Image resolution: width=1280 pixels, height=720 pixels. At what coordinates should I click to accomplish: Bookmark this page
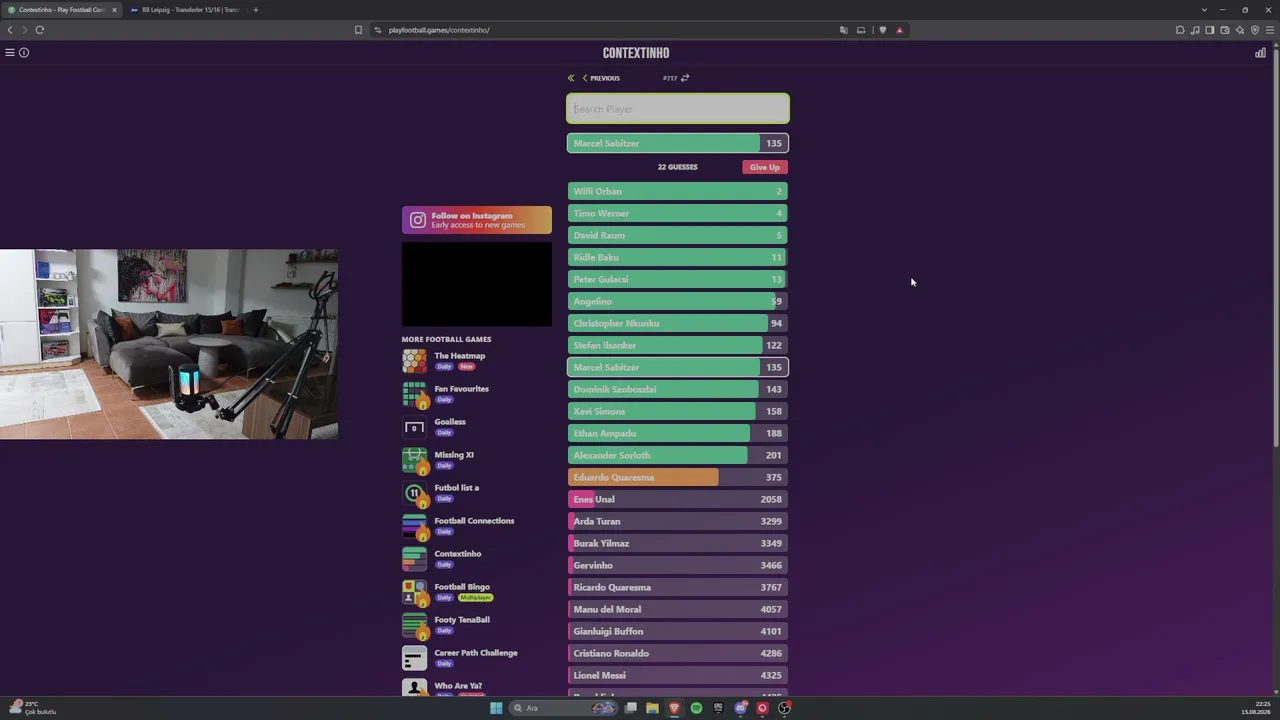[358, 30]
